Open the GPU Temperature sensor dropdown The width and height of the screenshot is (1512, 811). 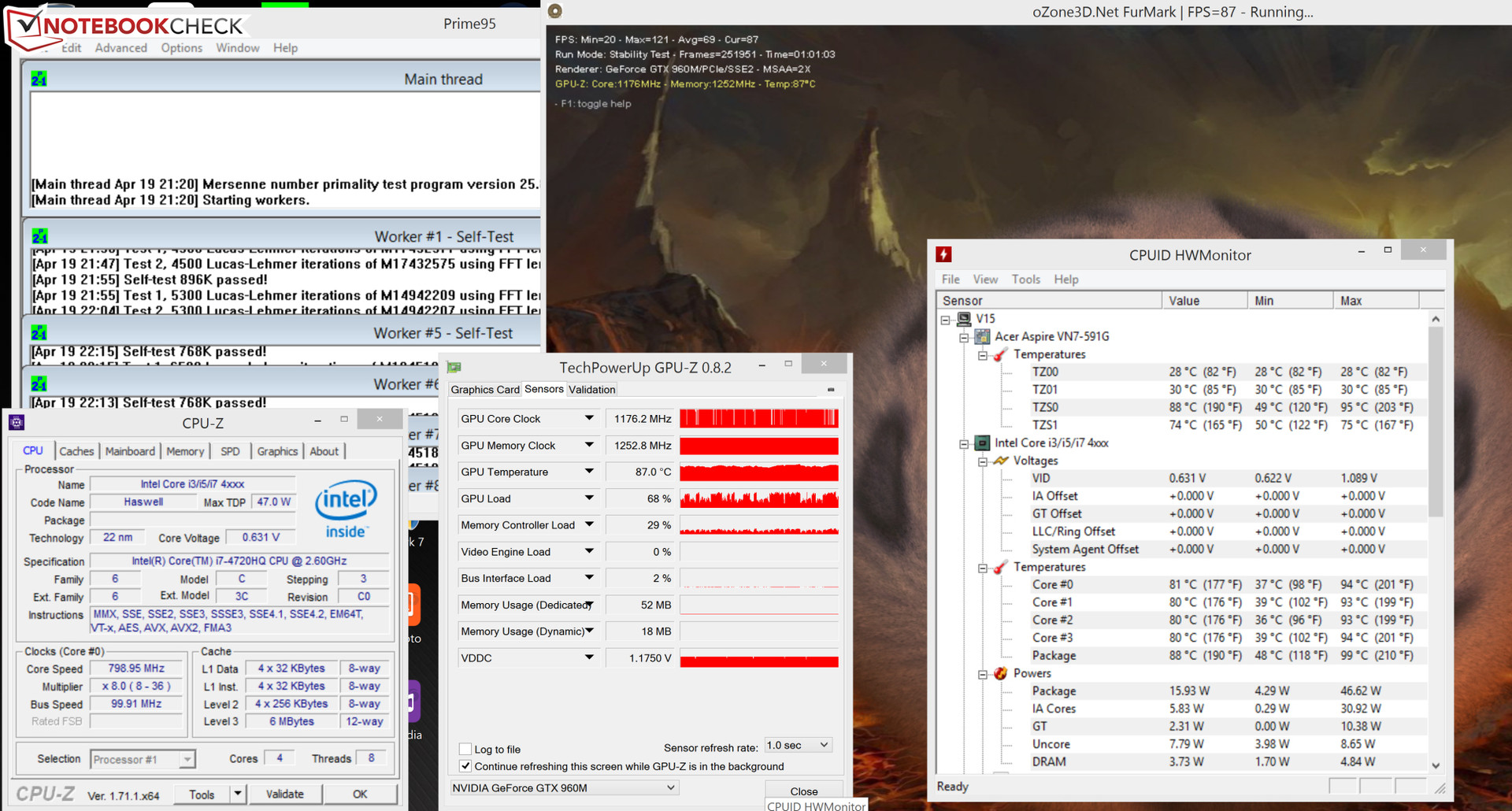pos(589,472)
